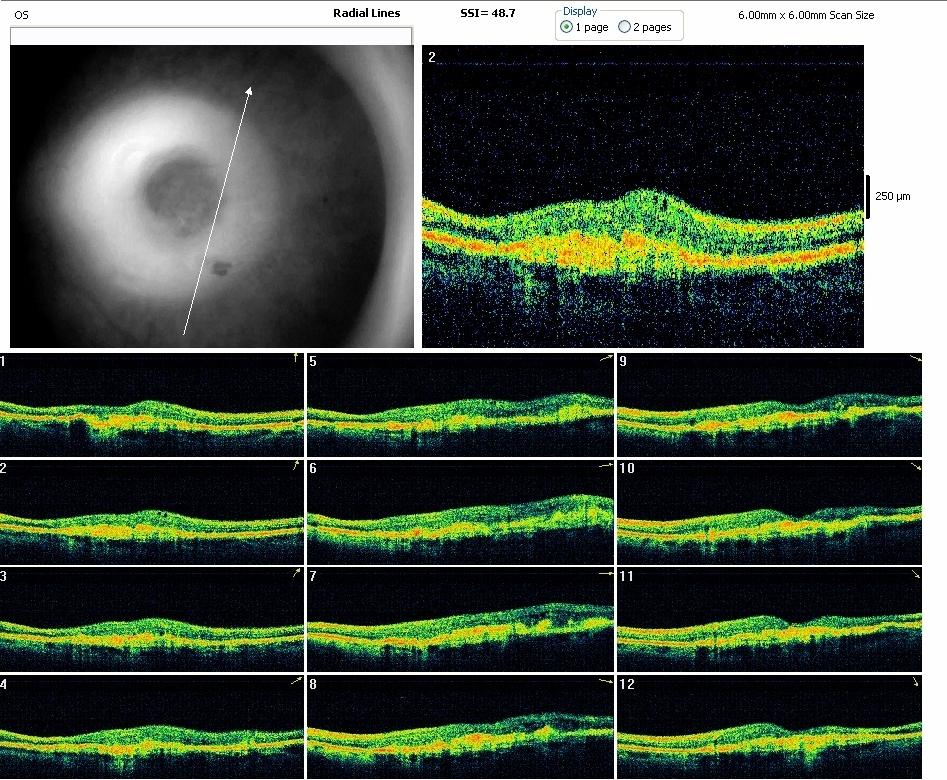Switch display to "2 pages" option

coord(625,27)
